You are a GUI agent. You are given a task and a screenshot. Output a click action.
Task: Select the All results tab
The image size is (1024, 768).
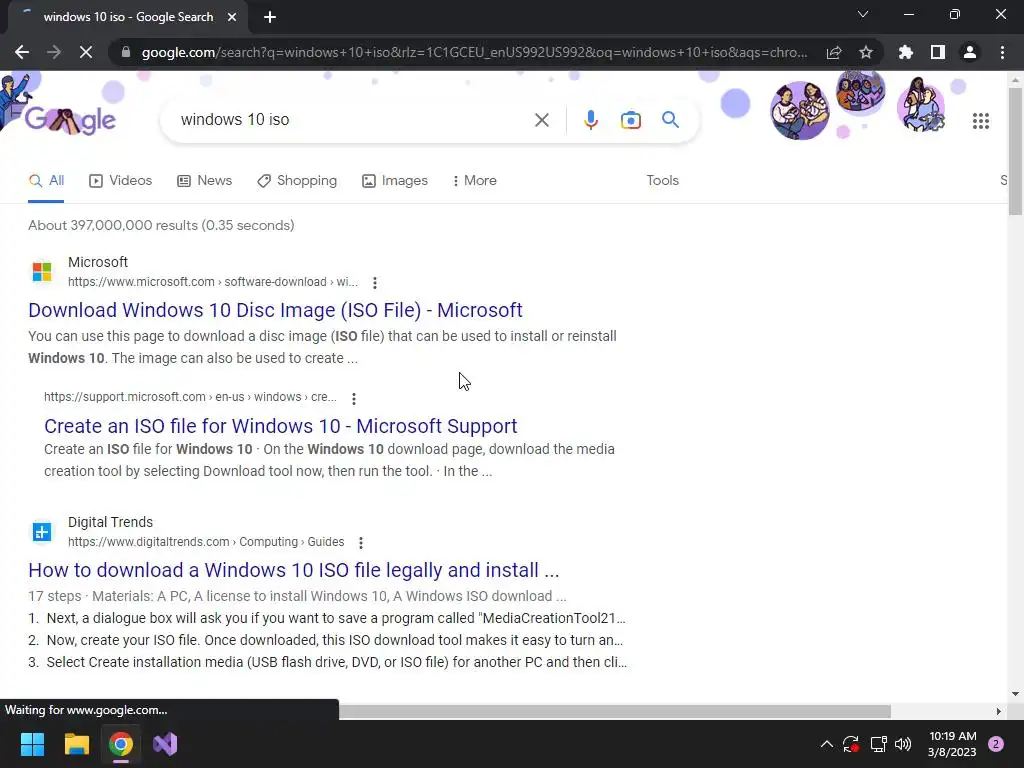[x=46, y=181]
